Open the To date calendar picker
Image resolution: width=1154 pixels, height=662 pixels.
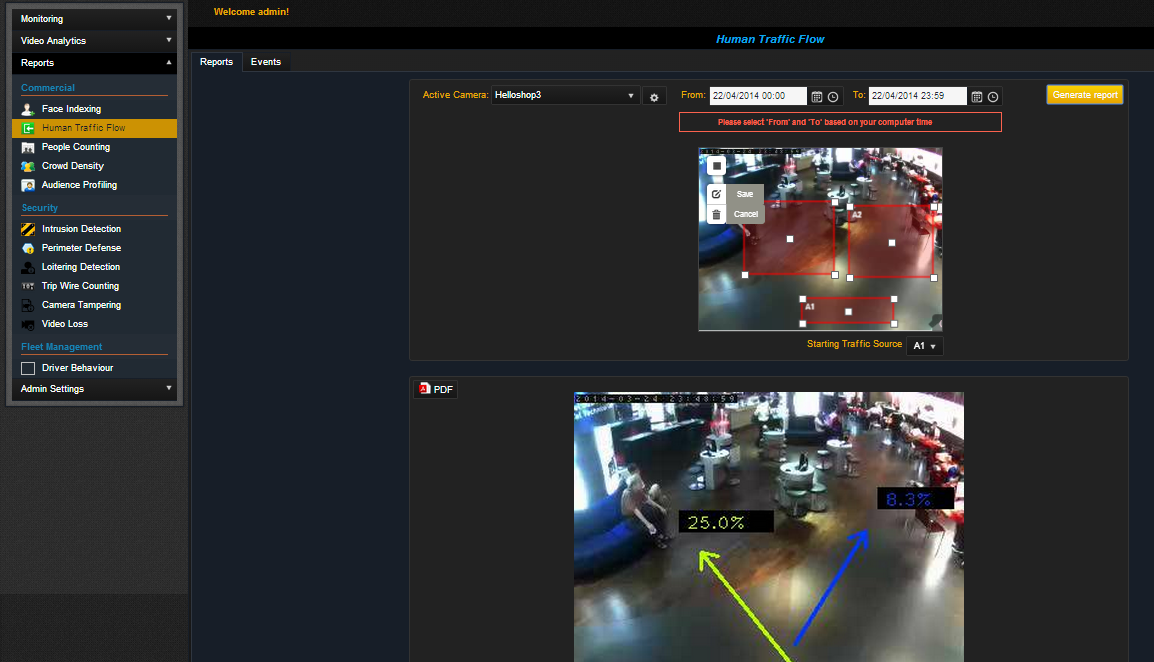pos(977,96)
